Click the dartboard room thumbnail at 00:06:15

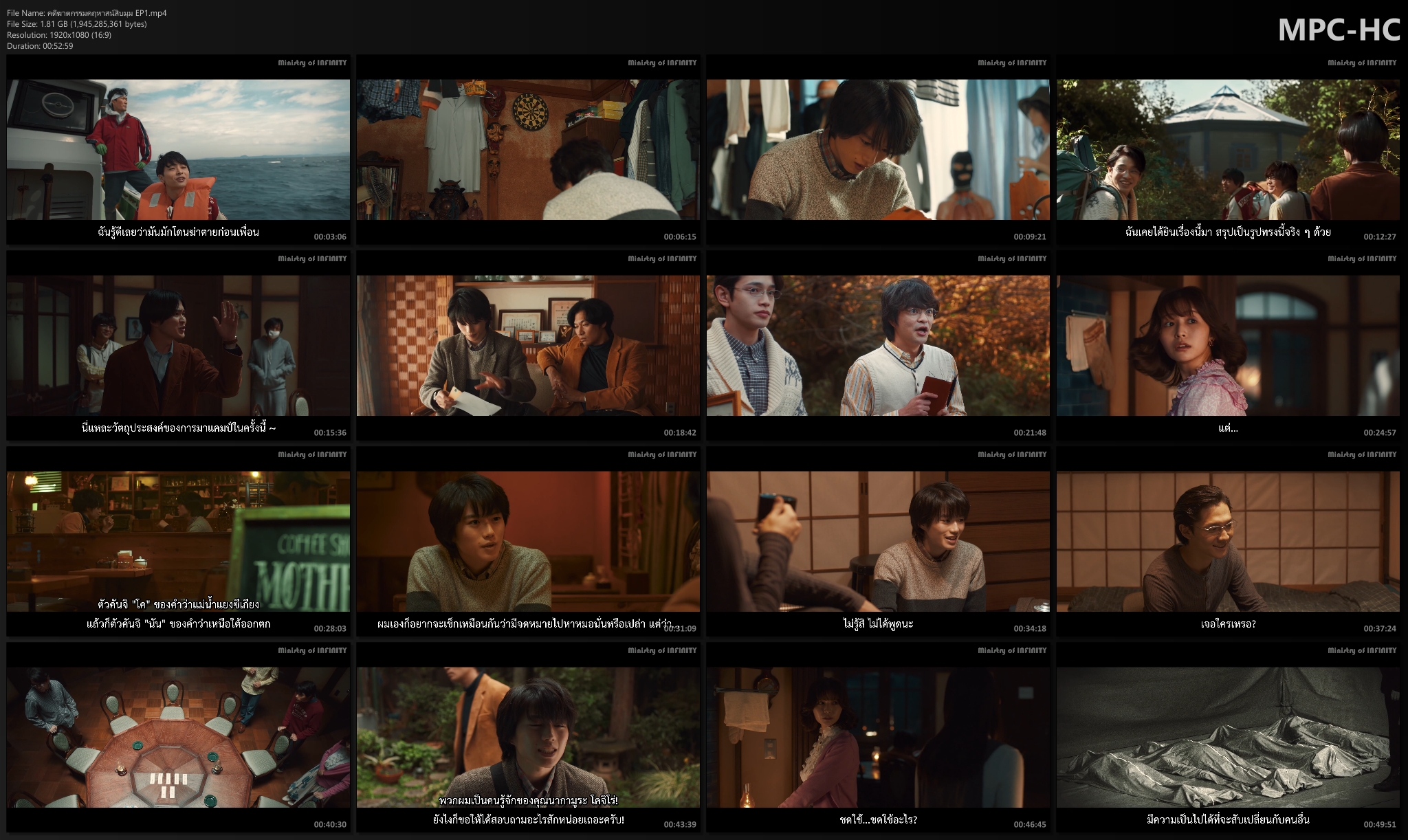(528, 149)
